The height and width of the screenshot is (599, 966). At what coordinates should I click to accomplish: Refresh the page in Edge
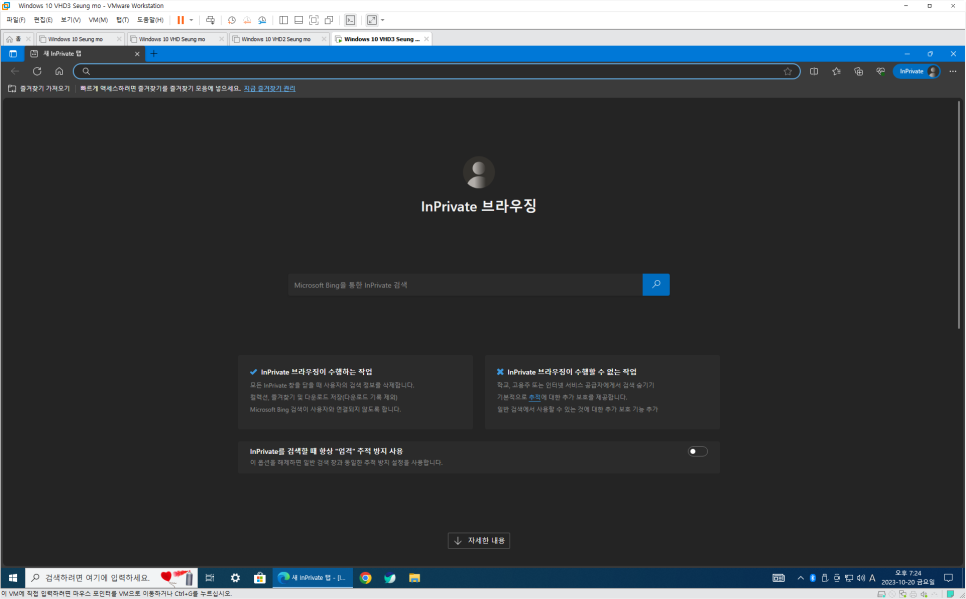[x=37, y=71]
